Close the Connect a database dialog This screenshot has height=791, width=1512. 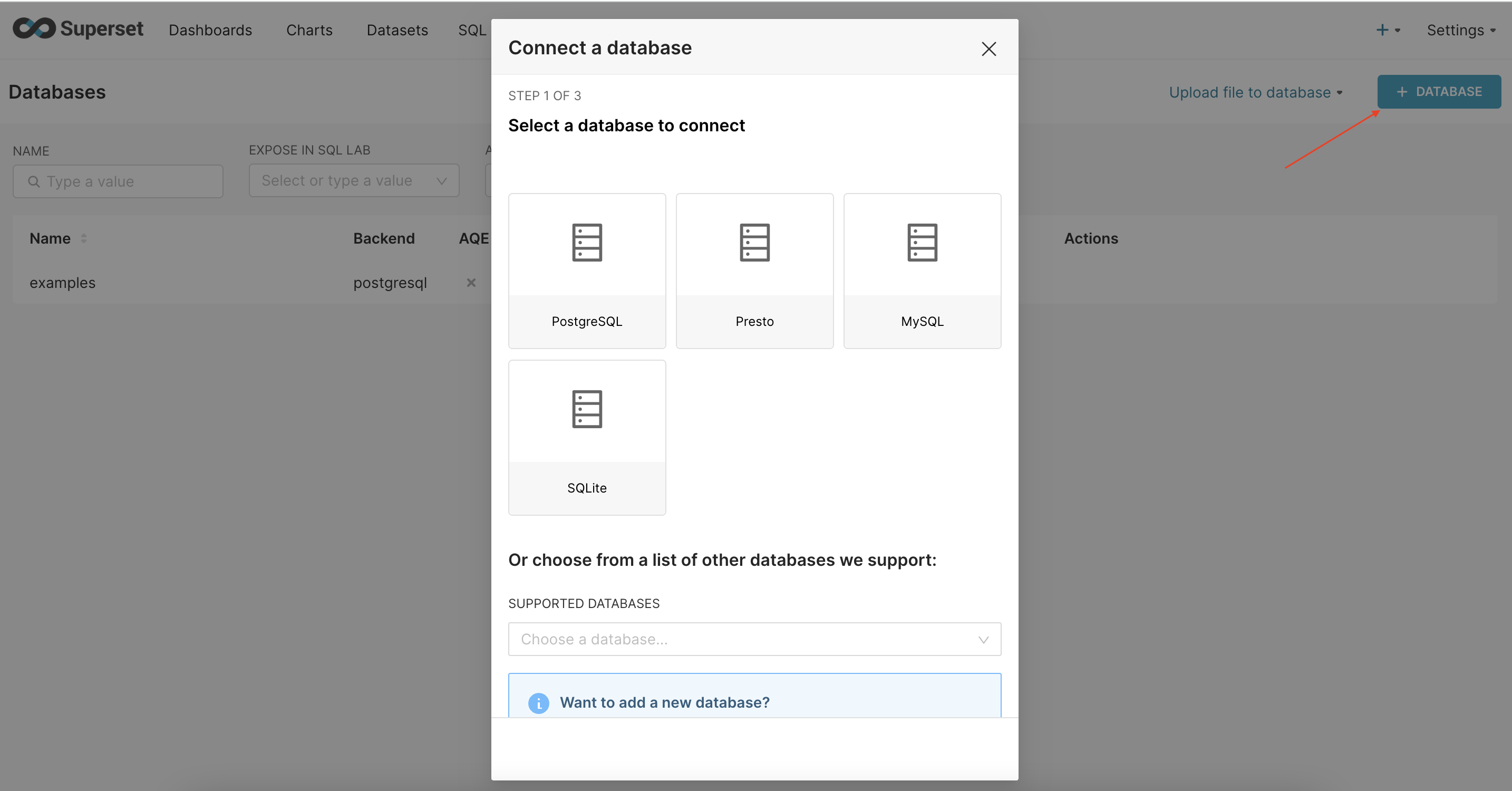point(988,49)
